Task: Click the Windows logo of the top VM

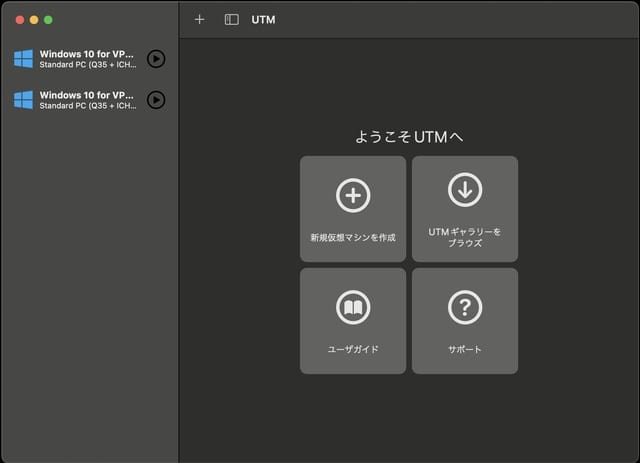Action: tap(23, 59)
